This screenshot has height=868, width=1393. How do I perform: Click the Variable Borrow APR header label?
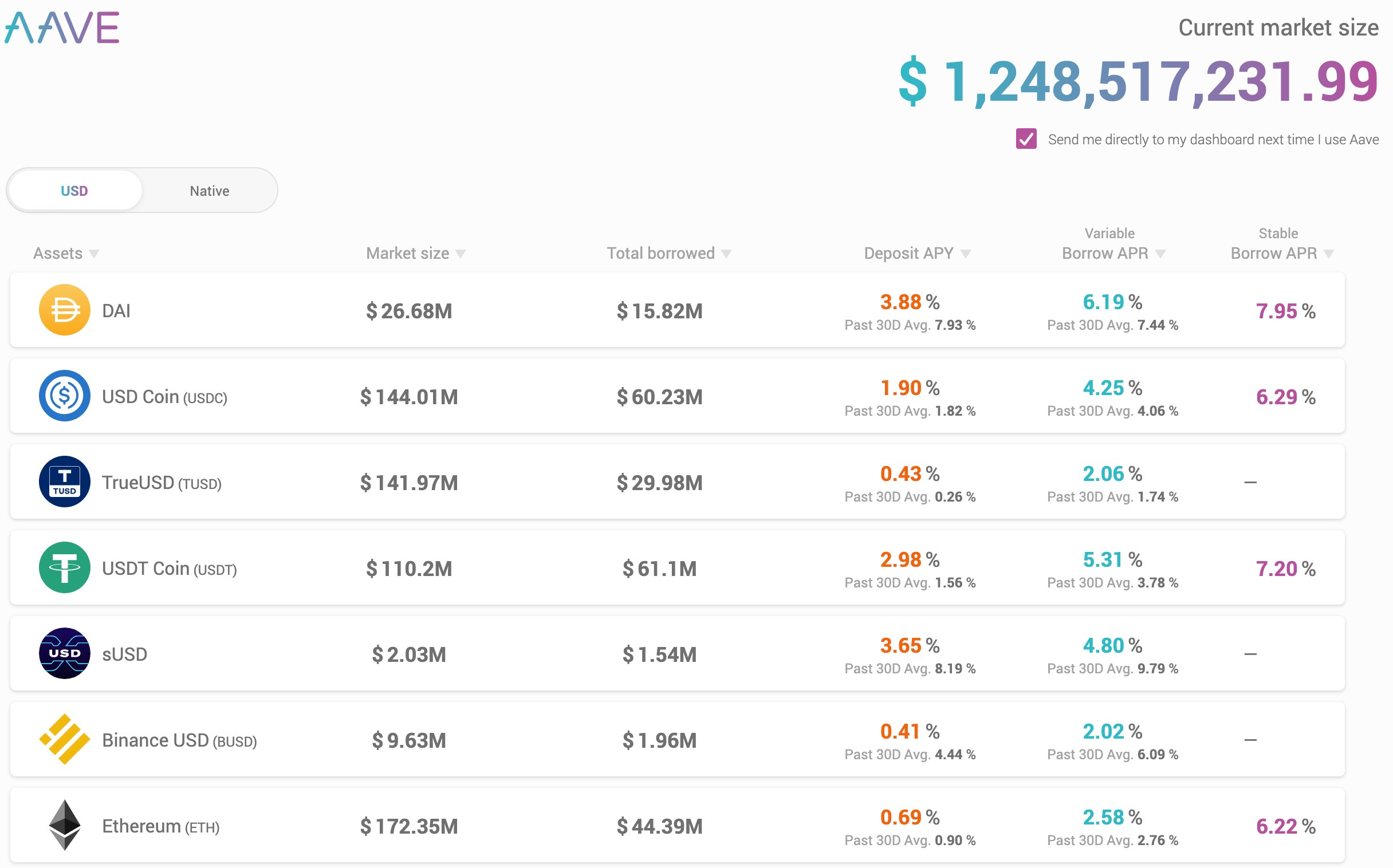[1105, 243]
